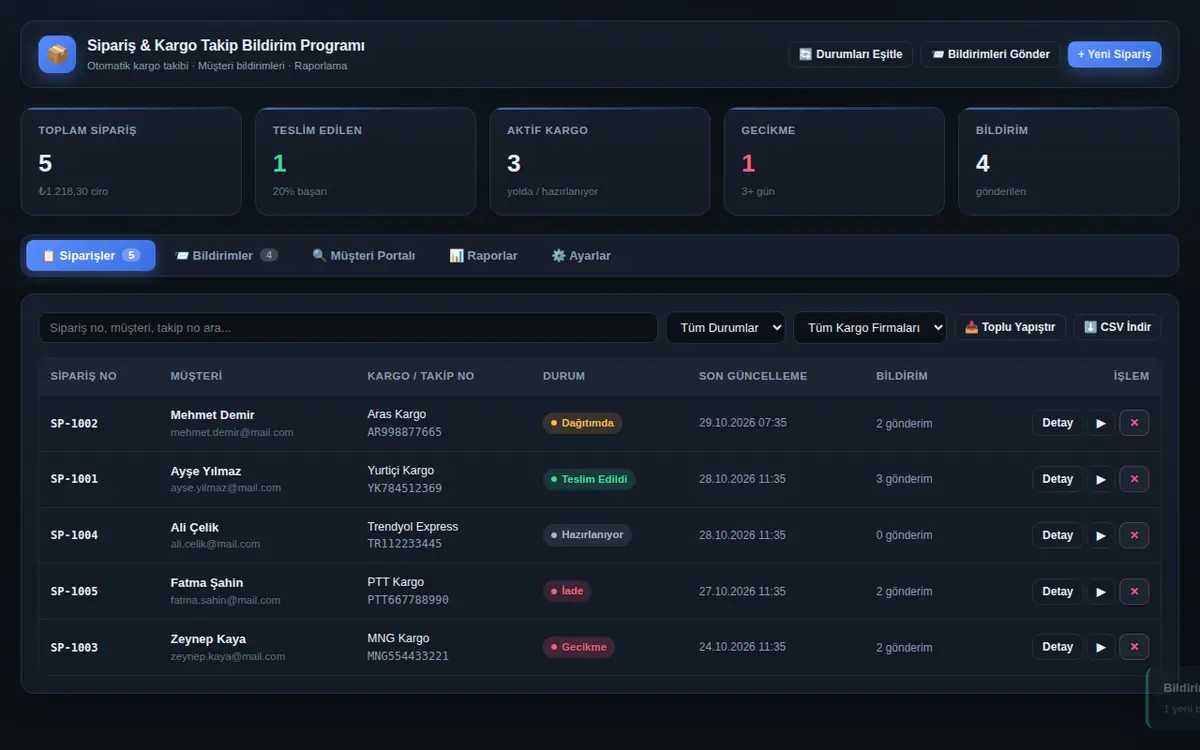1200x750 pixels.
Task: Click customer name Zeynep Kaya
Action: pyautogui.click(x=208, y=639)
